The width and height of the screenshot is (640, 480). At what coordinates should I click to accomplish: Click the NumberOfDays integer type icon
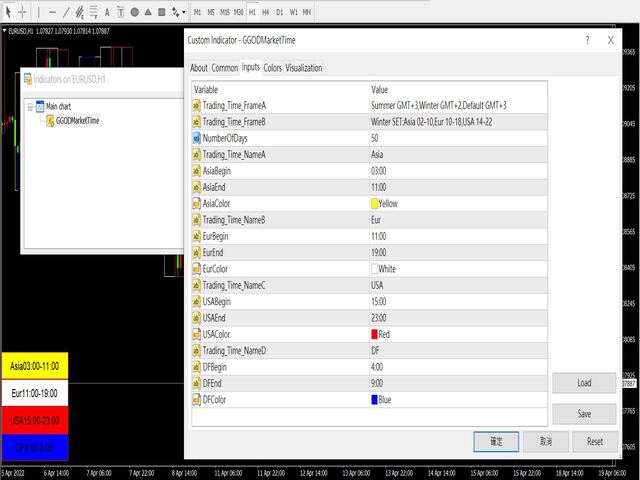click(197, 138)
